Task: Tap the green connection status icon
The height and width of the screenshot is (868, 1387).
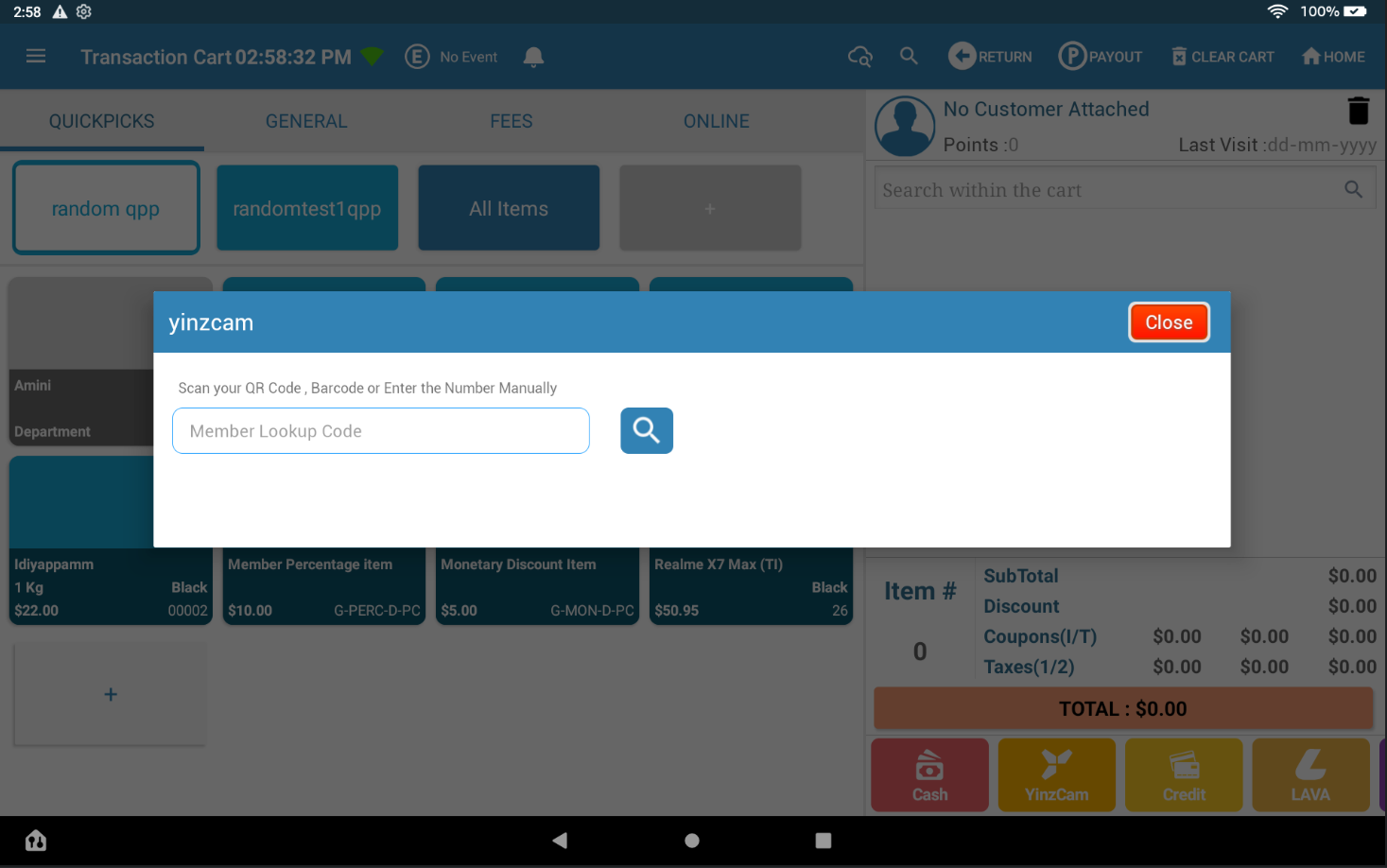Action: coord(372,57)
